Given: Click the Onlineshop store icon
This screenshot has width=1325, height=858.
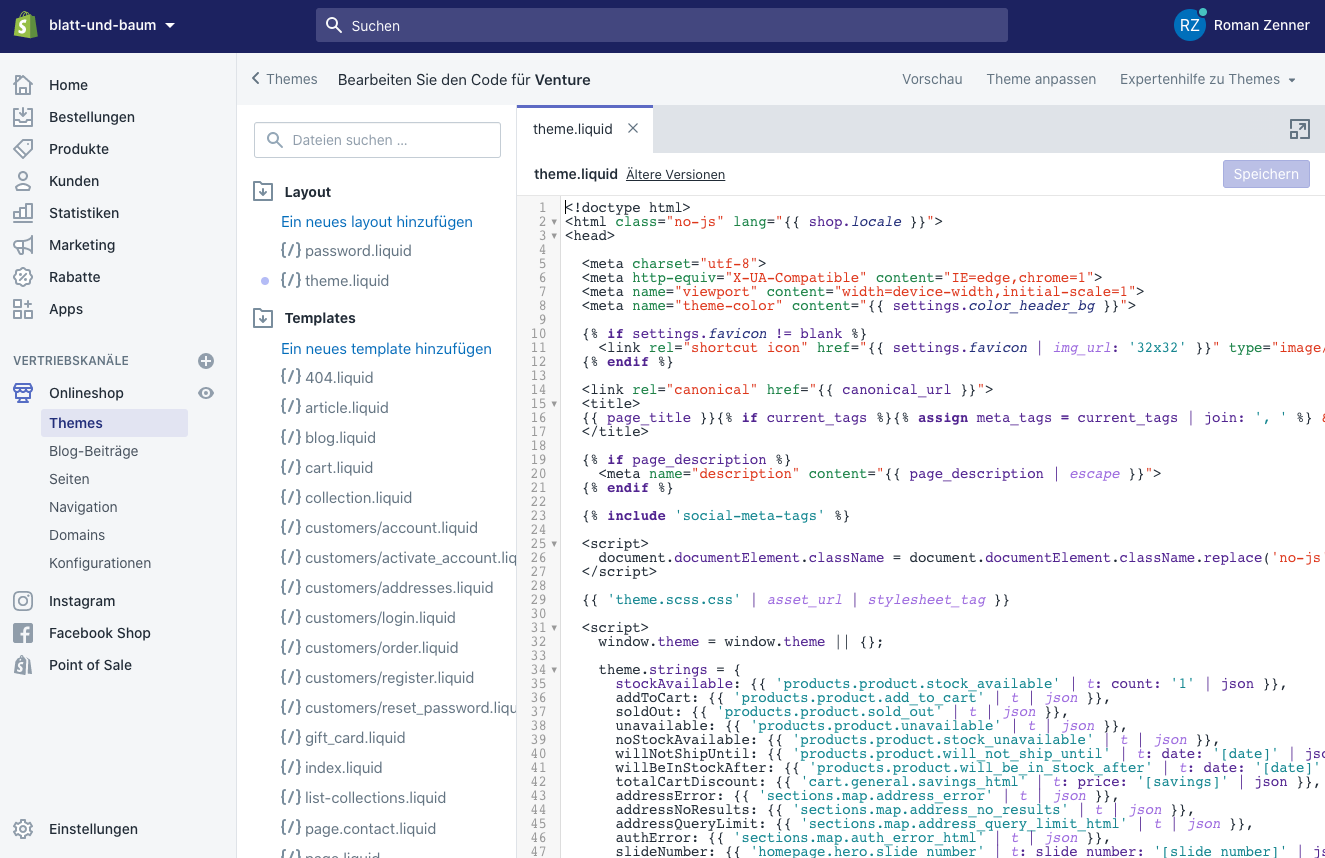Looking at the screenshot, I should (x=23, y=393).
